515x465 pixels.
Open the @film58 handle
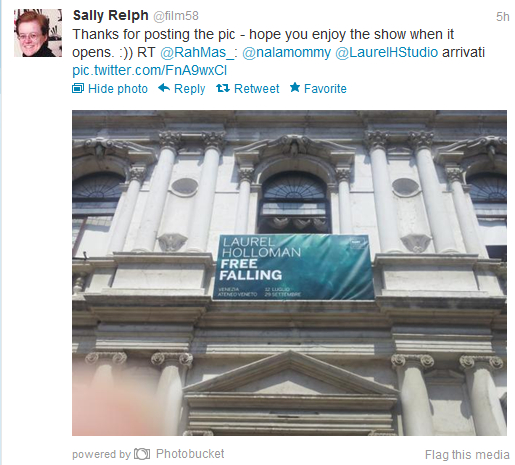click(x=176, y=16)
